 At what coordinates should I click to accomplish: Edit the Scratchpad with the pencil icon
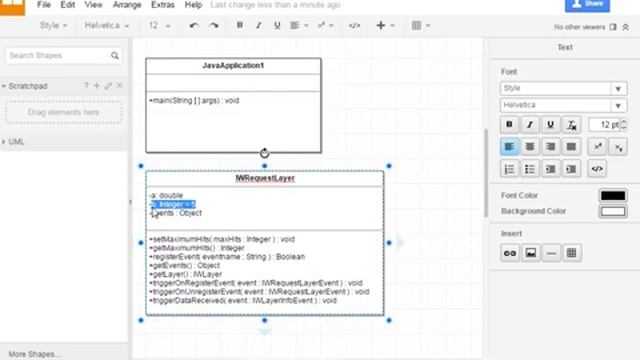pos(108,85)
